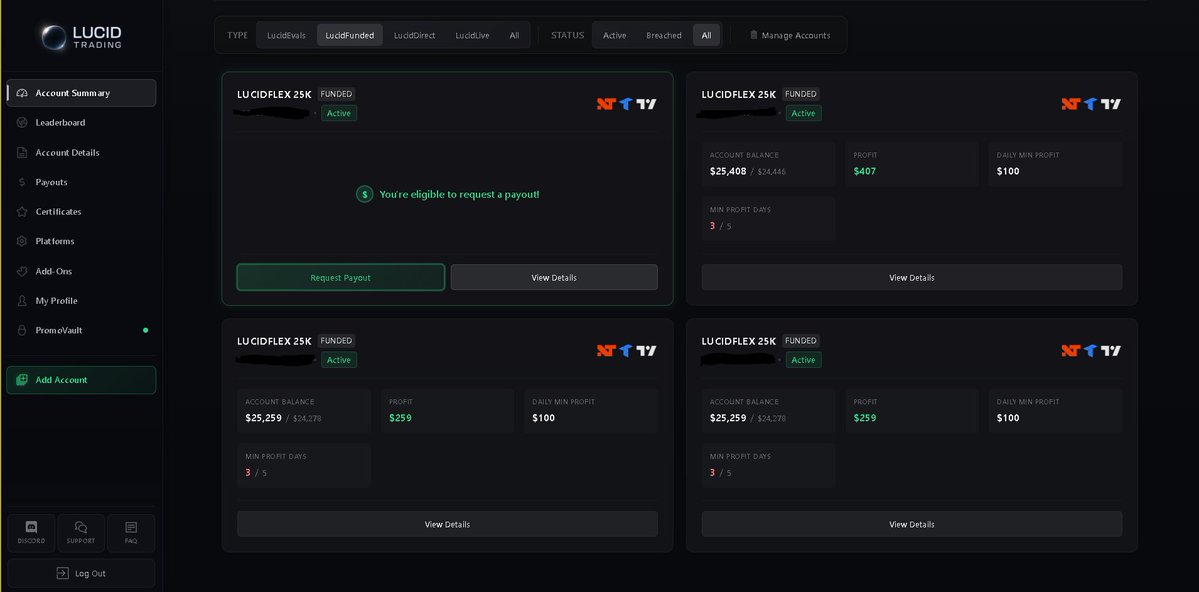The width and height of the screenshot is (1199, 592).
Task: Expand the Manage Accounts option
Action: pos(790,34)
